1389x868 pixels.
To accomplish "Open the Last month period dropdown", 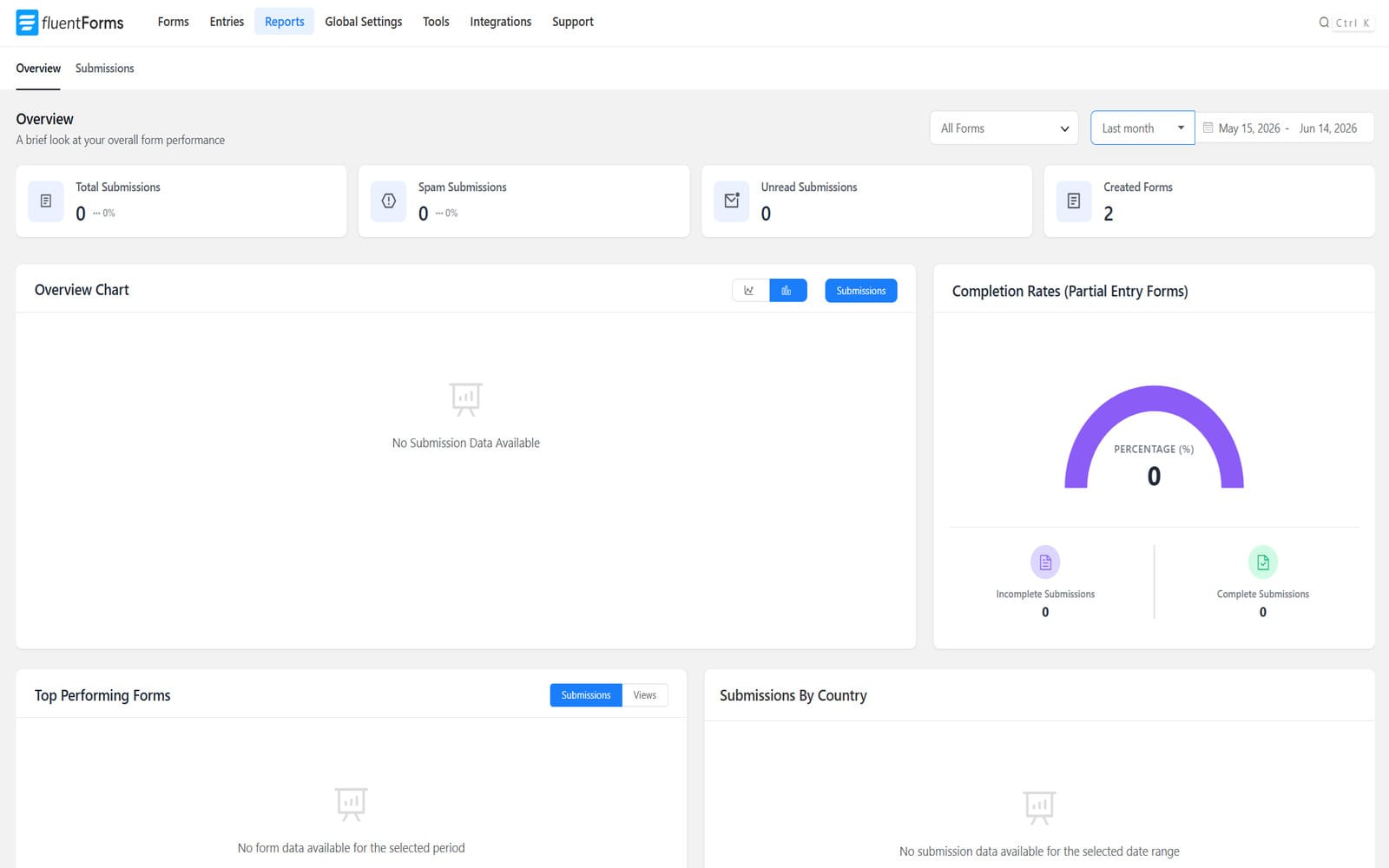I will point(1142,128).
